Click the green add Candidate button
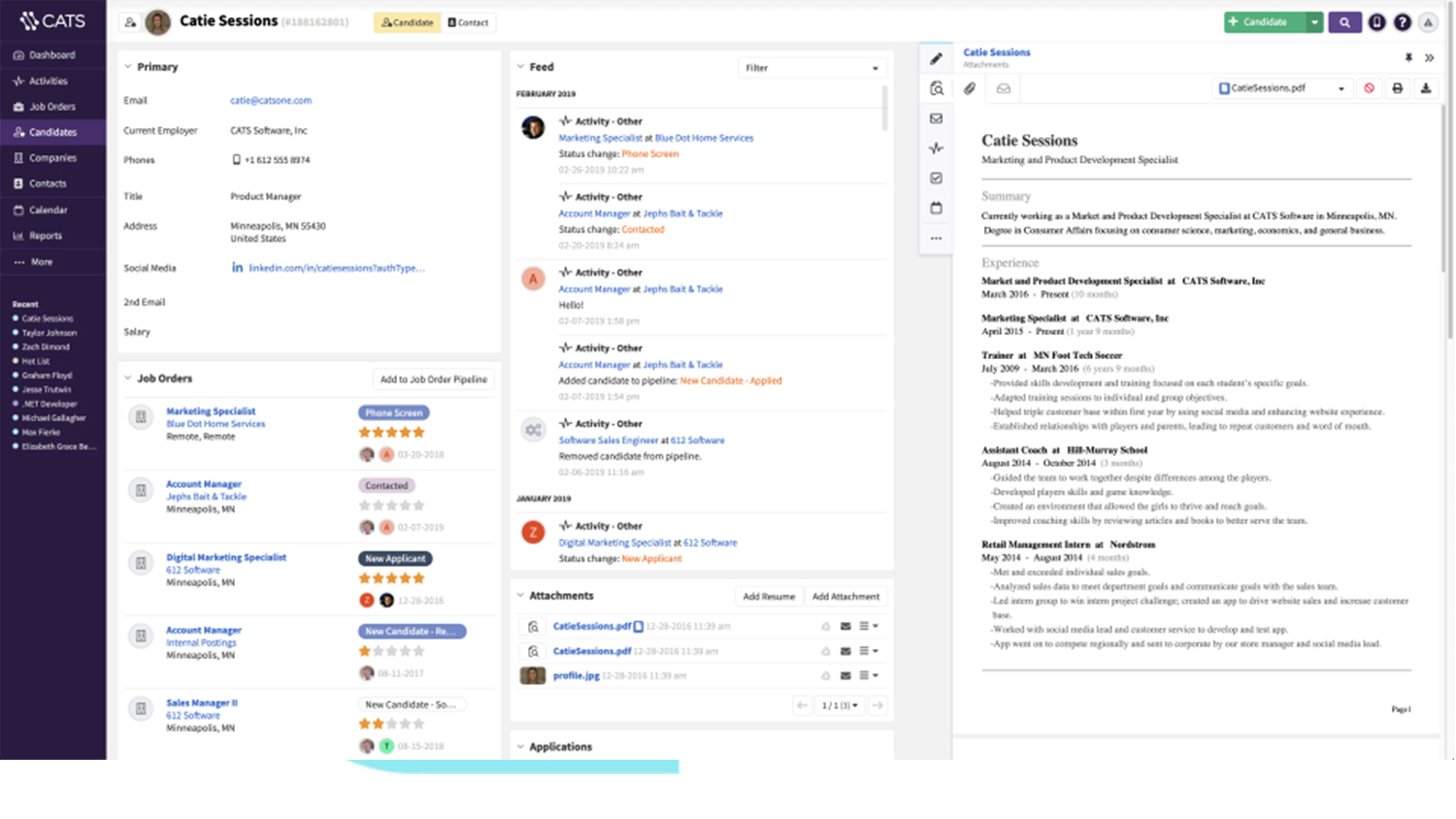Viewport: 1456px width, 819px height. click(x=1264, y=22)
